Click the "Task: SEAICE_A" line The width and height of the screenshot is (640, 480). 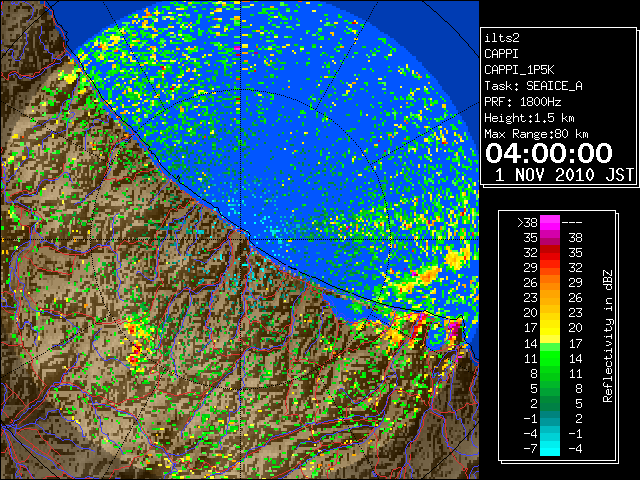pos(533,86)
